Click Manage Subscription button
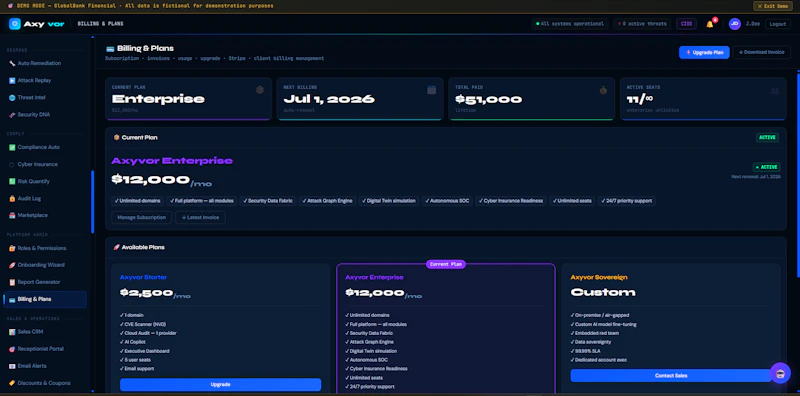 [142, 218]
